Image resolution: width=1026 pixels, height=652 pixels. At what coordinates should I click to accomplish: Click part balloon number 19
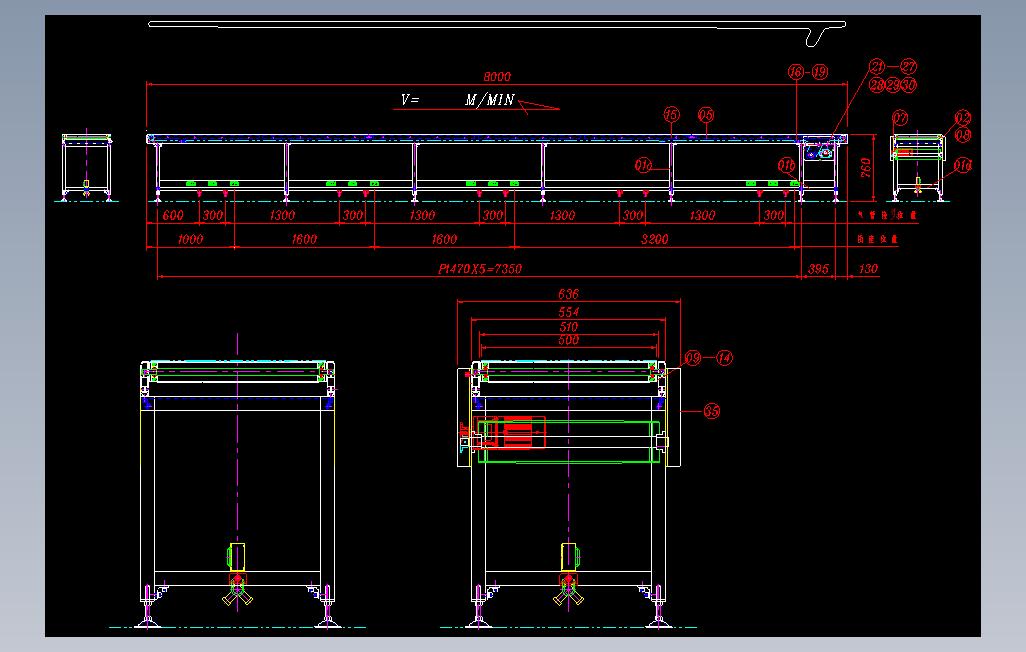821,72
